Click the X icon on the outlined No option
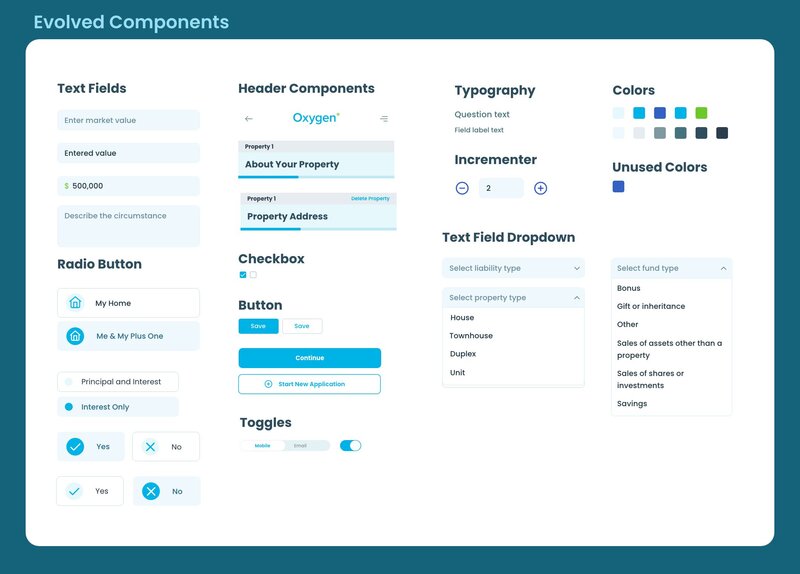The width and height of the screenshot is (800, 574). (x=150, y=447)
